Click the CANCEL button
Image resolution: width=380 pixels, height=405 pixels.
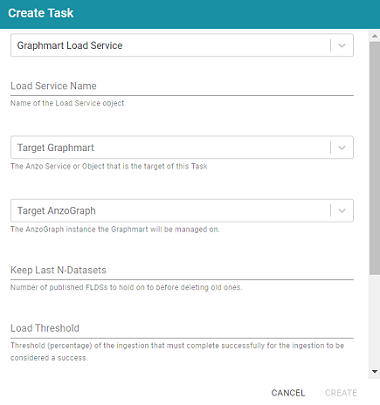point(288,393)
